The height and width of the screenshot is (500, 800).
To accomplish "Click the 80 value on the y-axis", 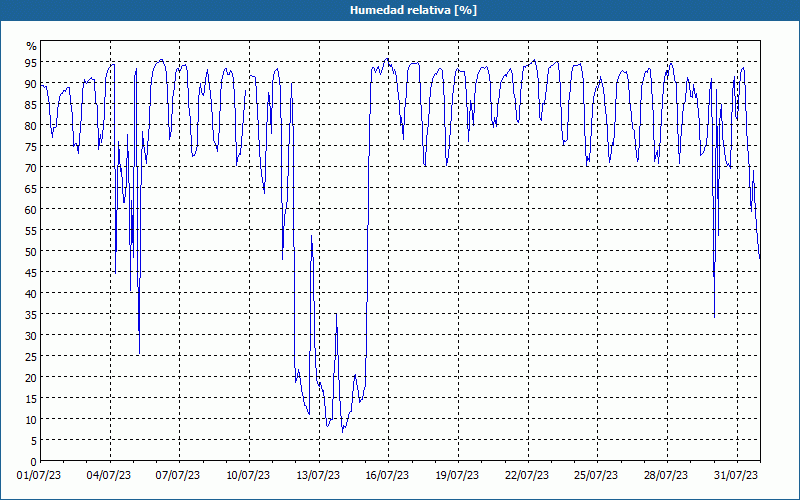I will [x=31, y=126].
